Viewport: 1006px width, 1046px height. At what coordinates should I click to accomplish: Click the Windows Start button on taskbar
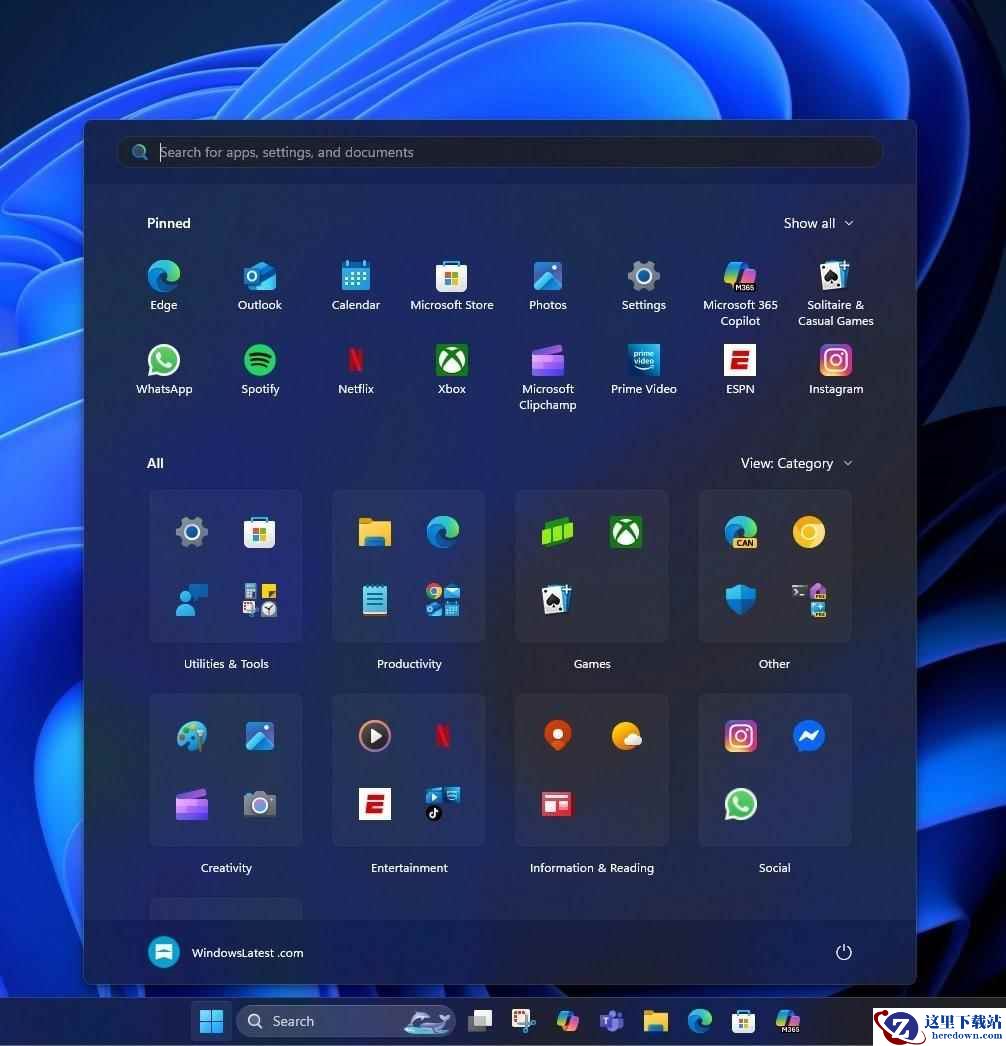click(x=211, y=1021)
